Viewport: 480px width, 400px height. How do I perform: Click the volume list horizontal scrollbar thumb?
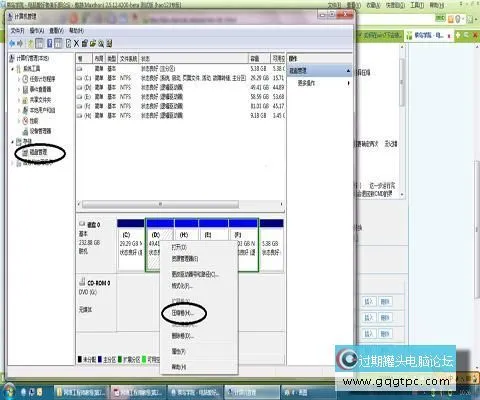pyautogui.click(x=160, y=204)
